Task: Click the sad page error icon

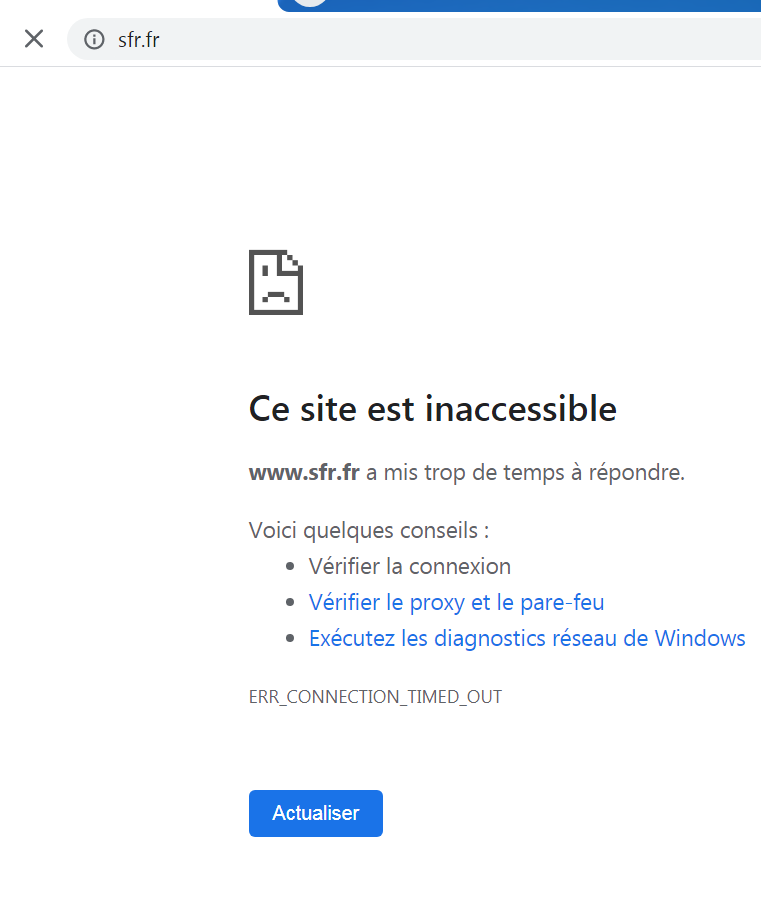Action: [x=275, y=283]
